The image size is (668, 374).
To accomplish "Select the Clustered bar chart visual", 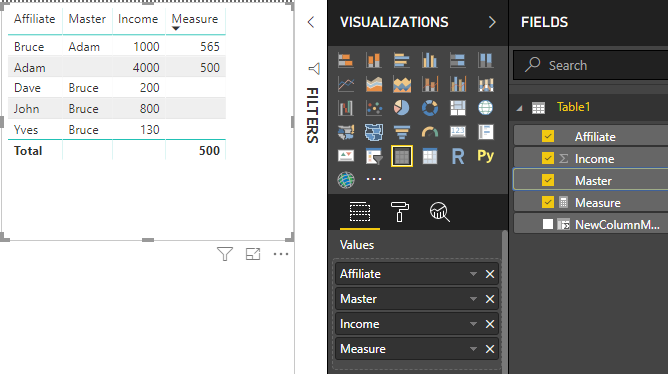I will (402, 60).
